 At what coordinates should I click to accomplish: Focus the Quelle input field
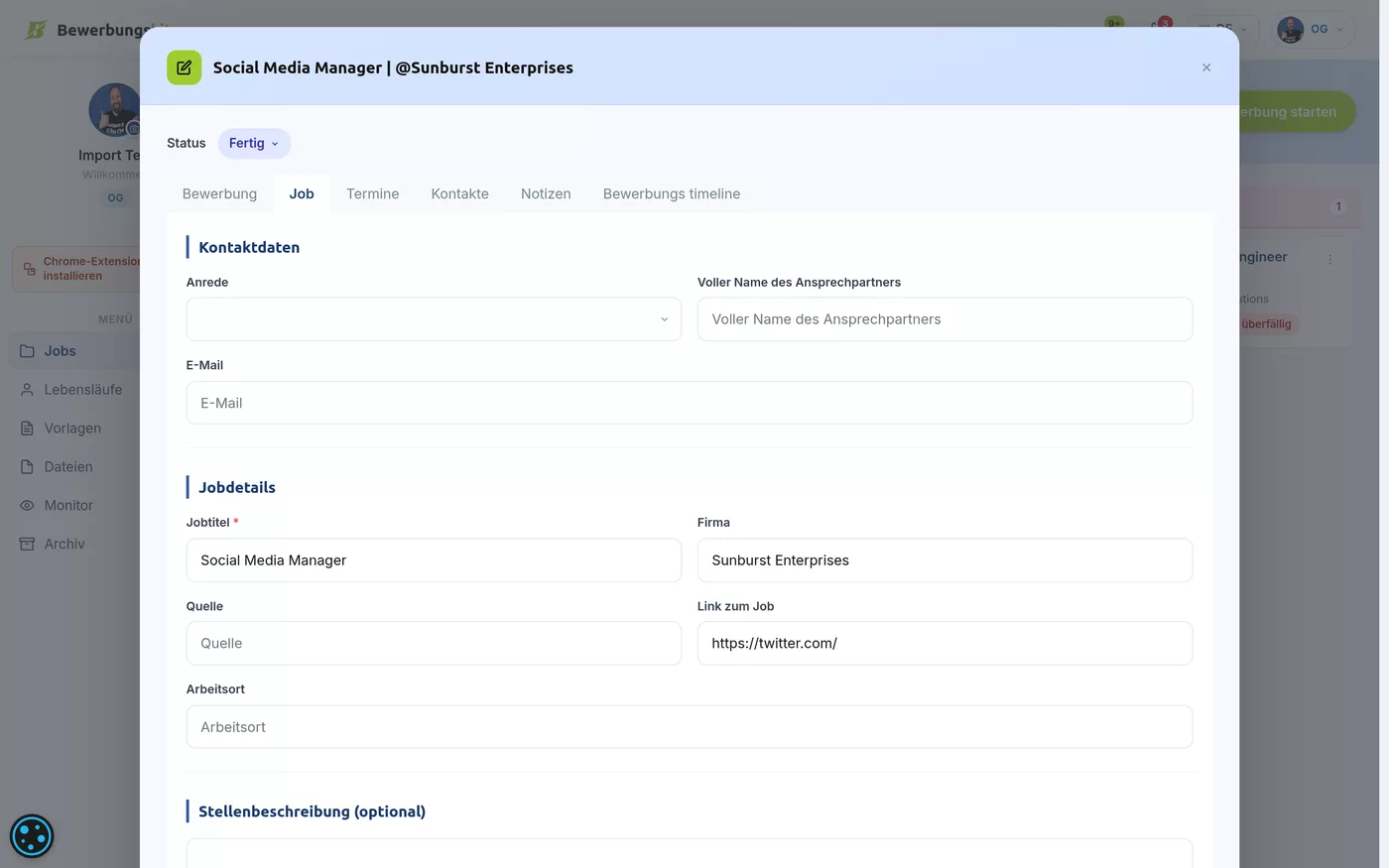(x=434, y=643)
